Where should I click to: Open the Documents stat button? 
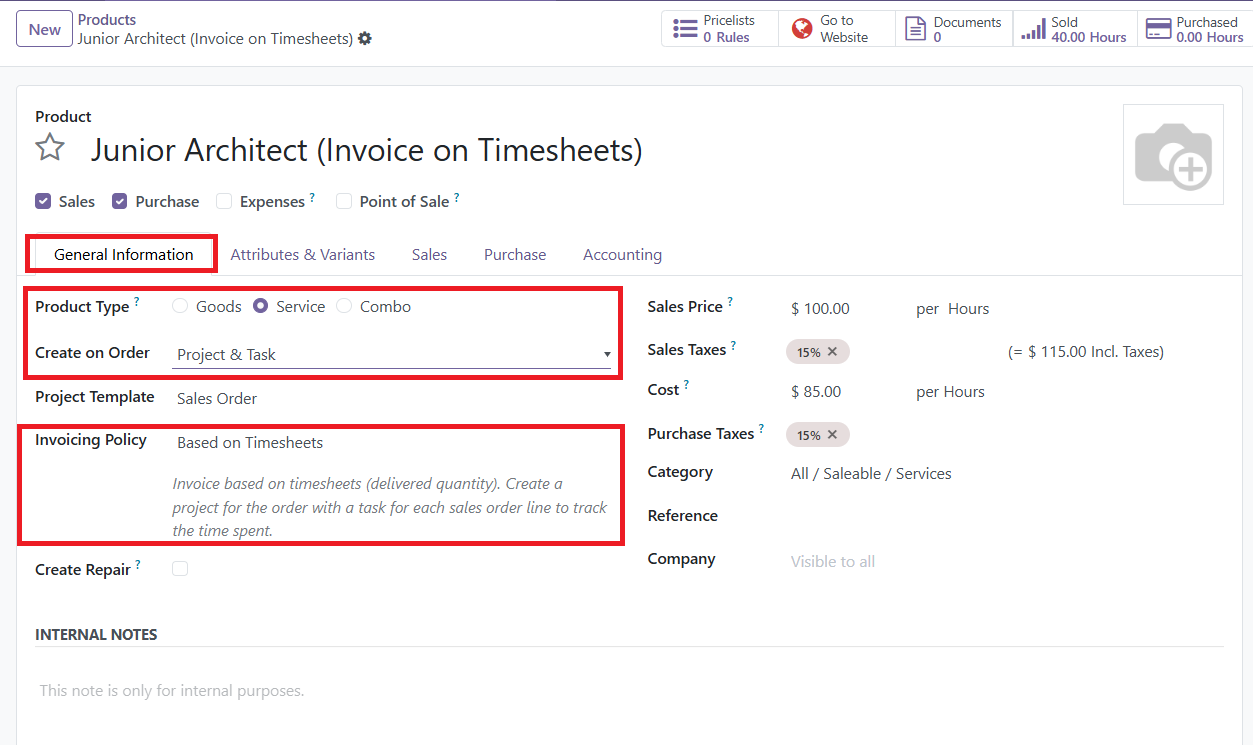[x=954, y=29]
